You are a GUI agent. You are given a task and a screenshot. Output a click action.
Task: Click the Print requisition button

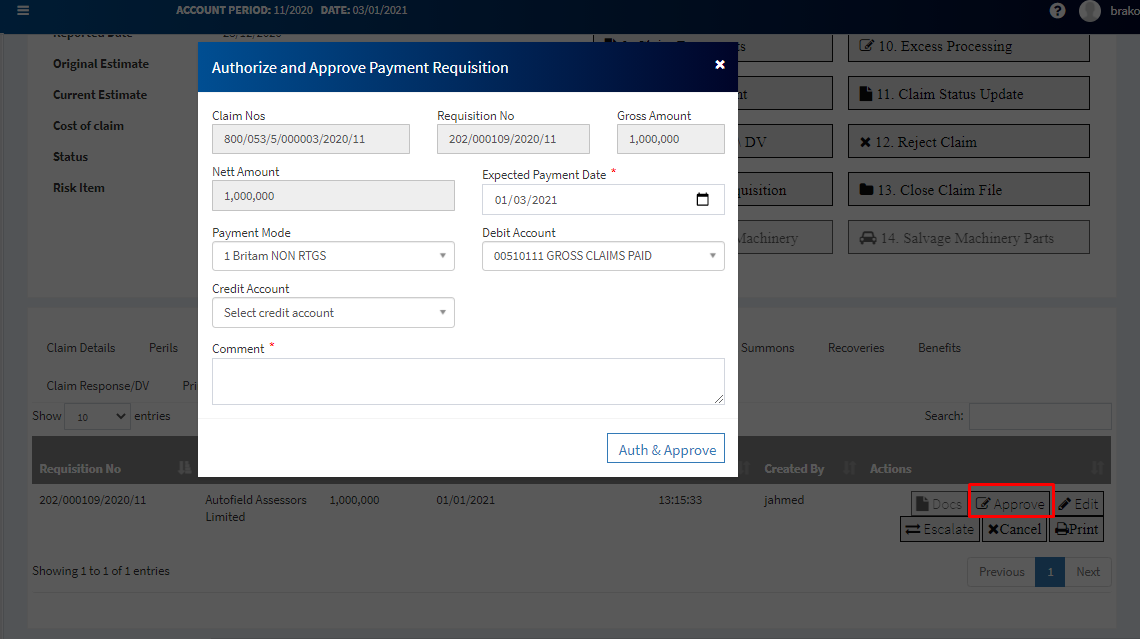coord(1076,530)
